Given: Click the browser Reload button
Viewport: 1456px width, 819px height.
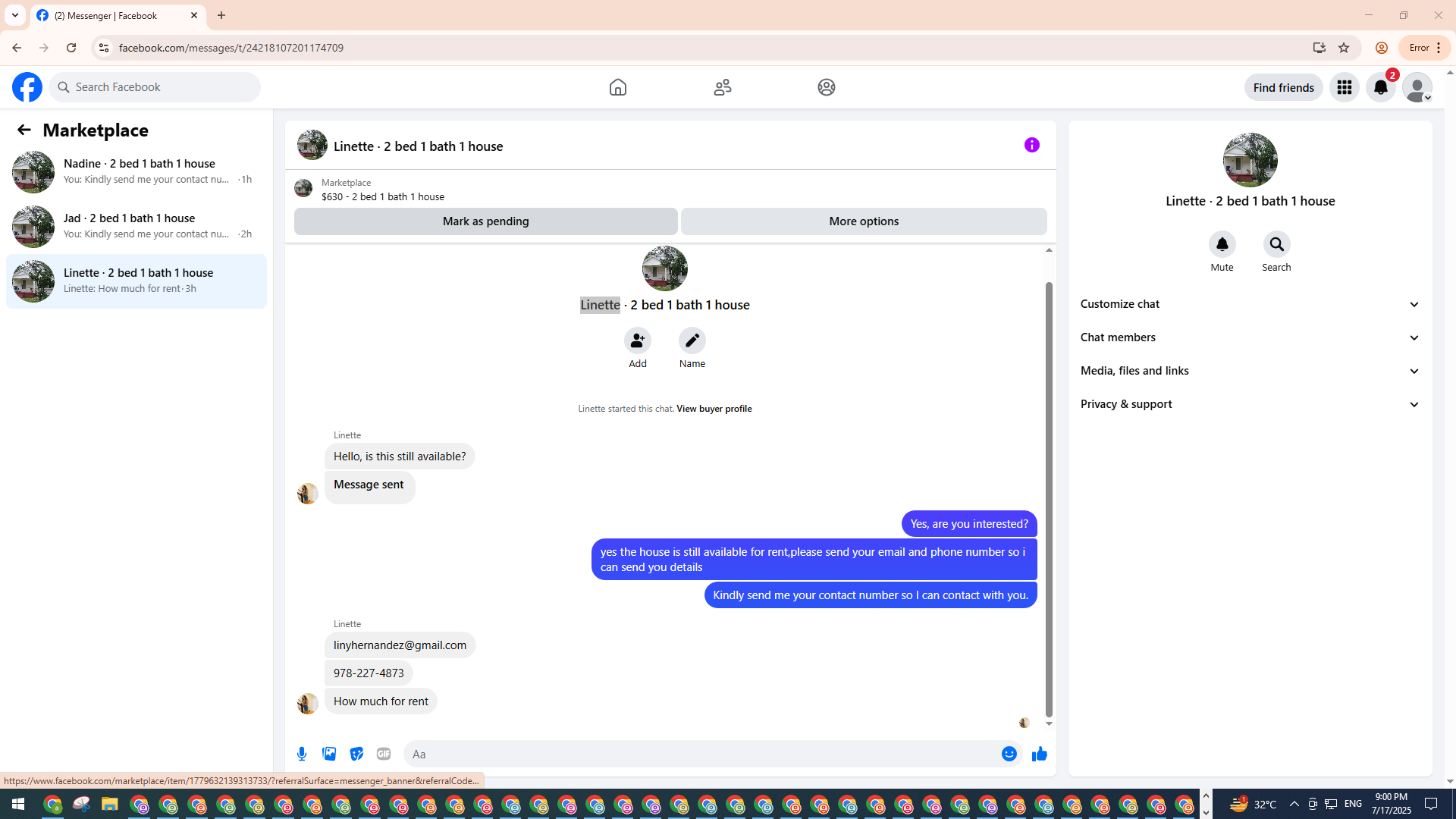Looking at the screenshot, I should [71, 48].
